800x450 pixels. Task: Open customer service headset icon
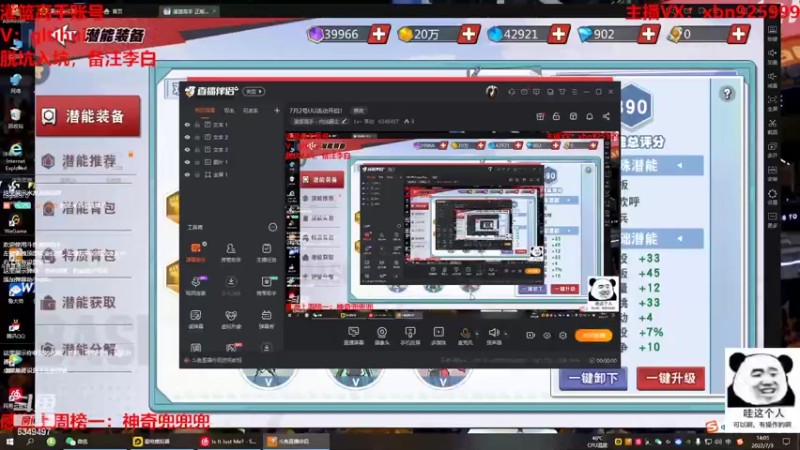tap(511, 92)
